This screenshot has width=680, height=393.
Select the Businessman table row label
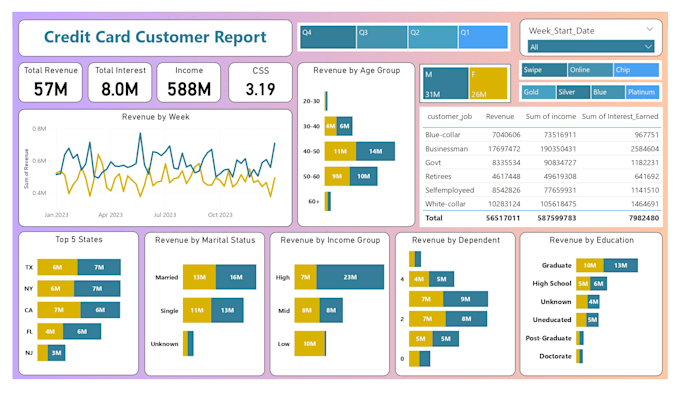446,149
